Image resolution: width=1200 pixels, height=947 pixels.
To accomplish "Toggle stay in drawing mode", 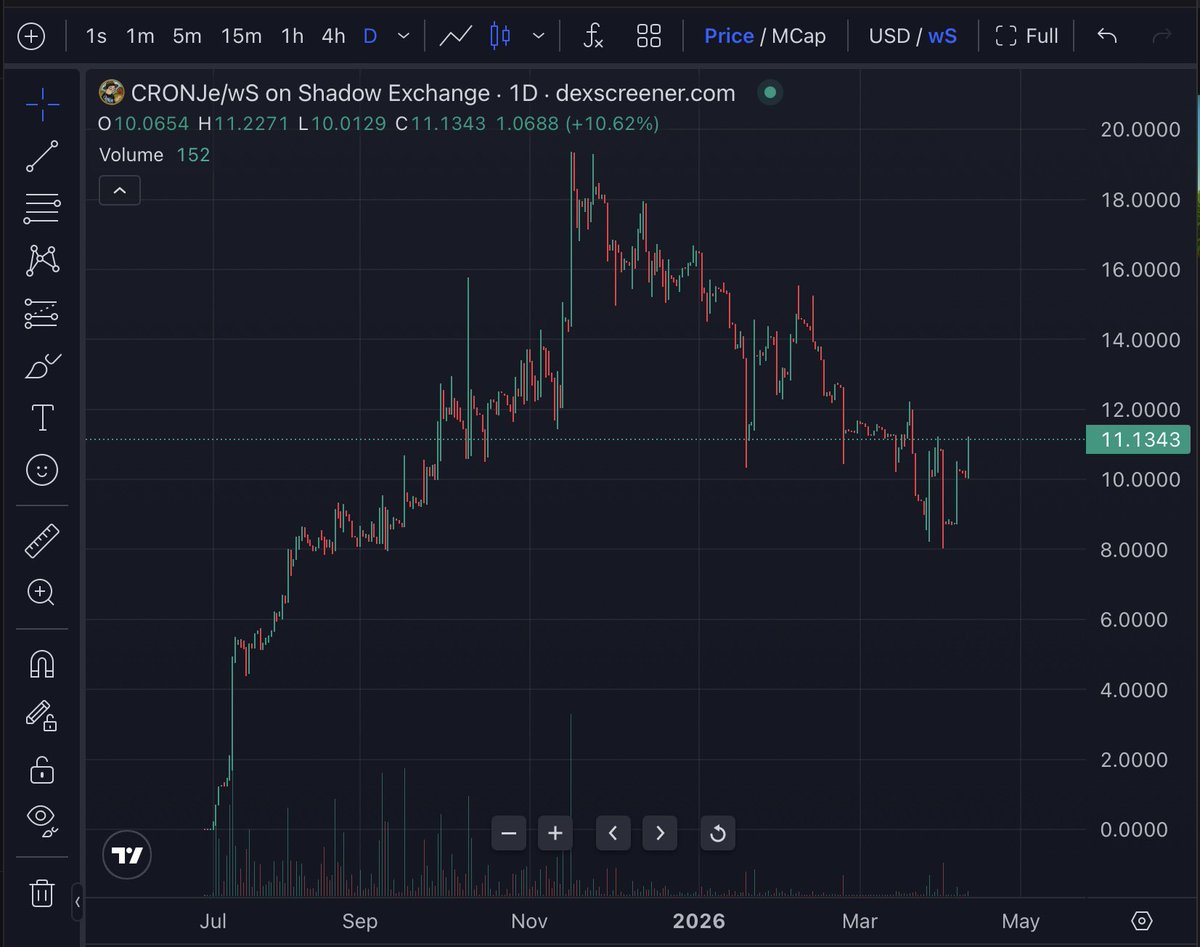I will tap(41, 716).
